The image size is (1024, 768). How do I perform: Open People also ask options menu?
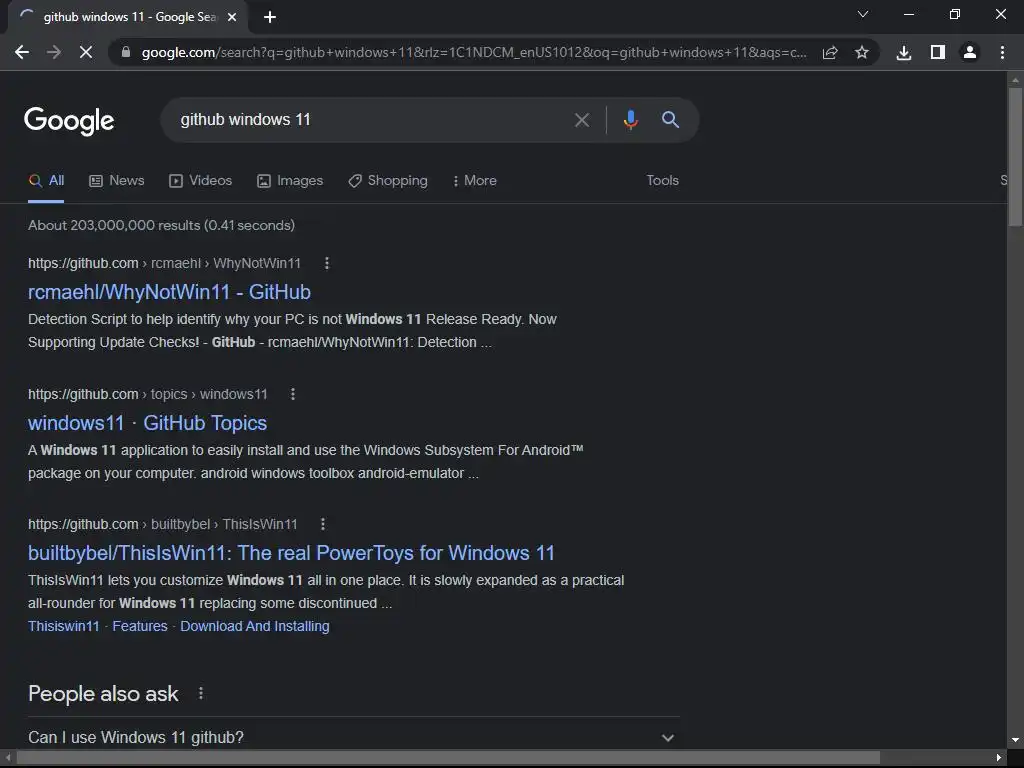pos(200,693)
